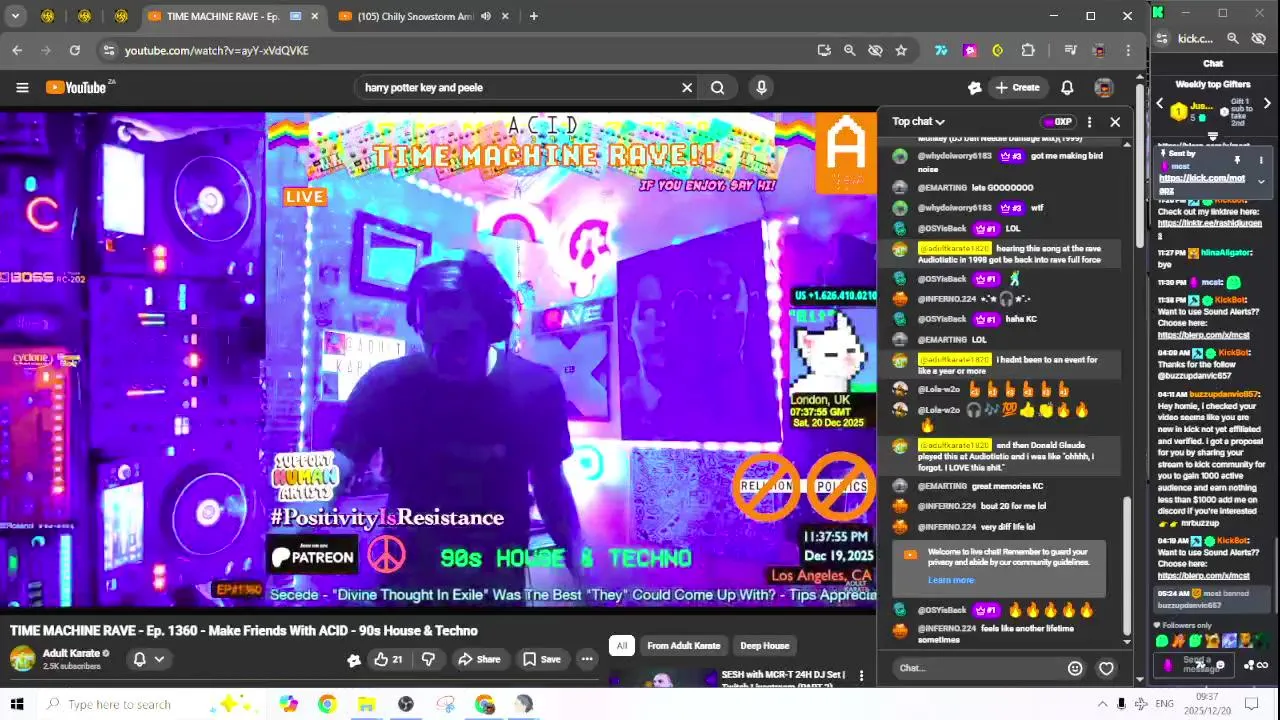Start voice search with the microphone
1280x720 pixels.
[761, 88]
